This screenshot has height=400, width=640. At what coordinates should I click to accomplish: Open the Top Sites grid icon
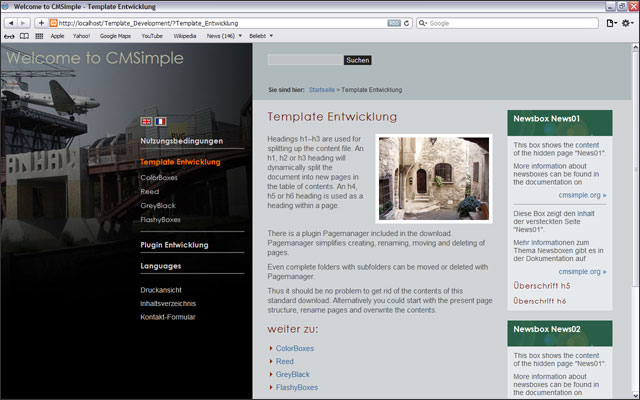[x=39, y=36]
